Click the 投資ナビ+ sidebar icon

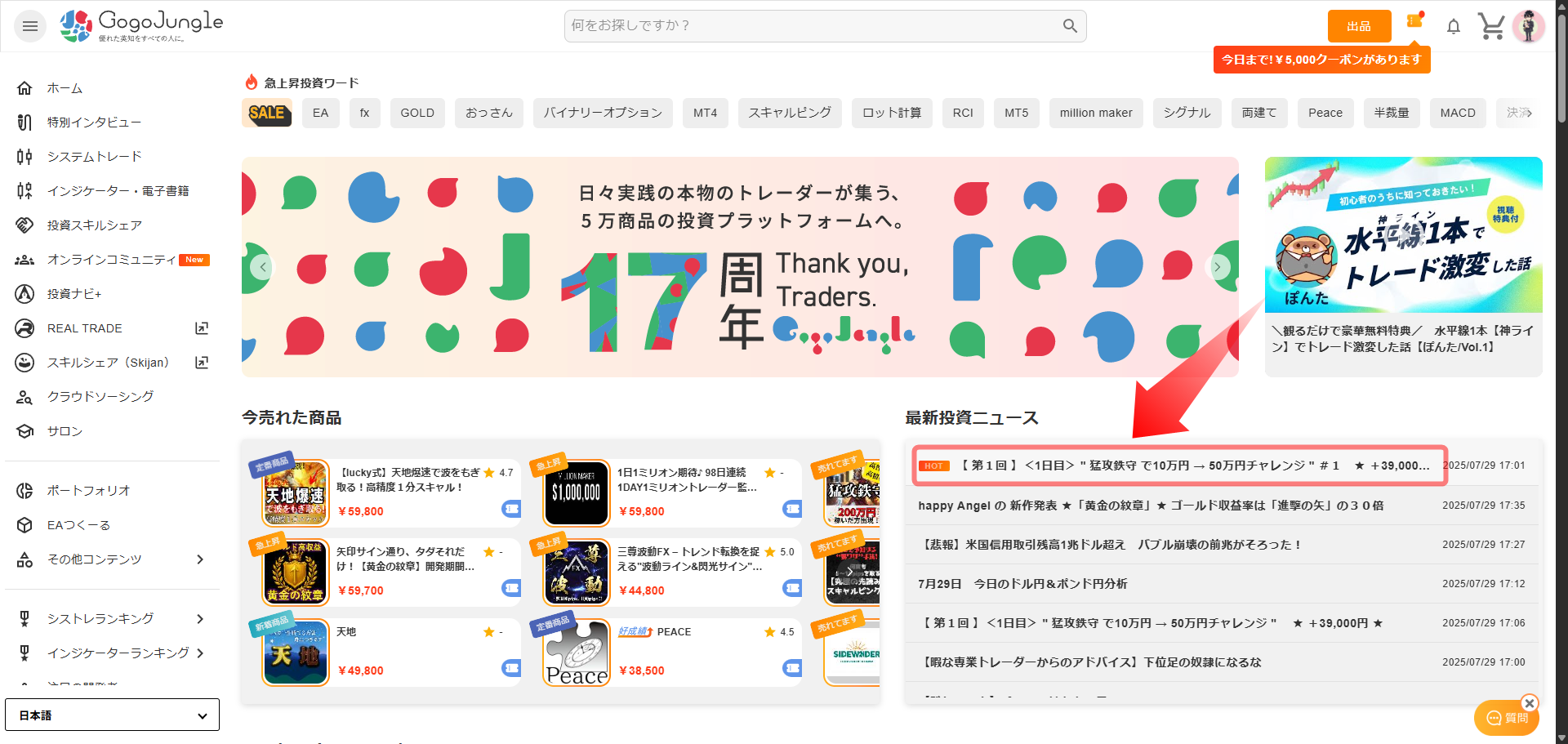[25, 294]
